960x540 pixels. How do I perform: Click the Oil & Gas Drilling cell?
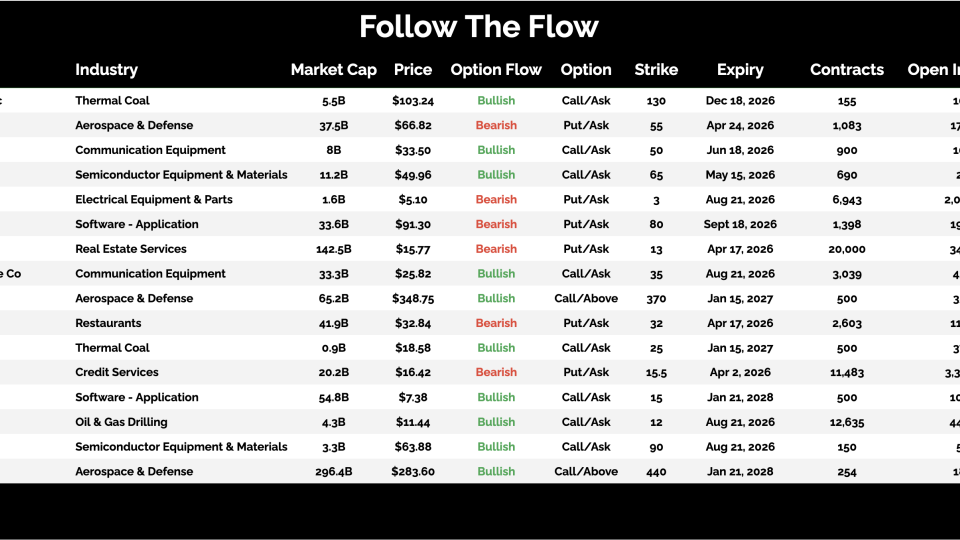click(121, 422)
